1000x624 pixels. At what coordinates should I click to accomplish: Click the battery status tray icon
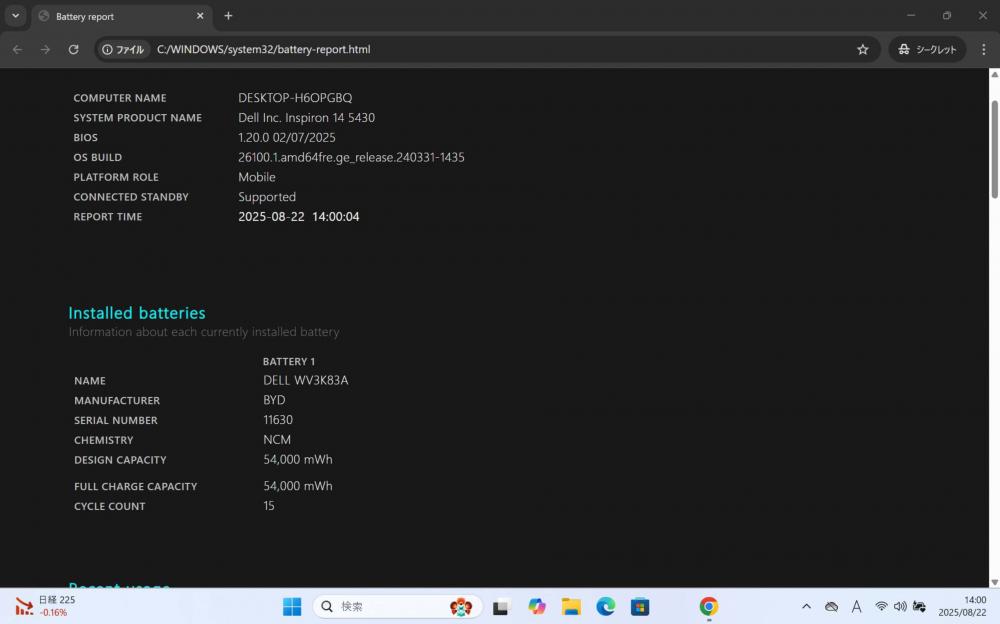pos(919,606)
